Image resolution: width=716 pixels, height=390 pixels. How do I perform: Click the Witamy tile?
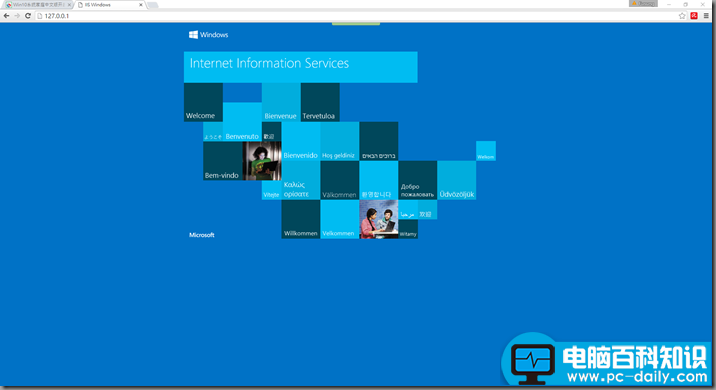[x=408, y=229]
